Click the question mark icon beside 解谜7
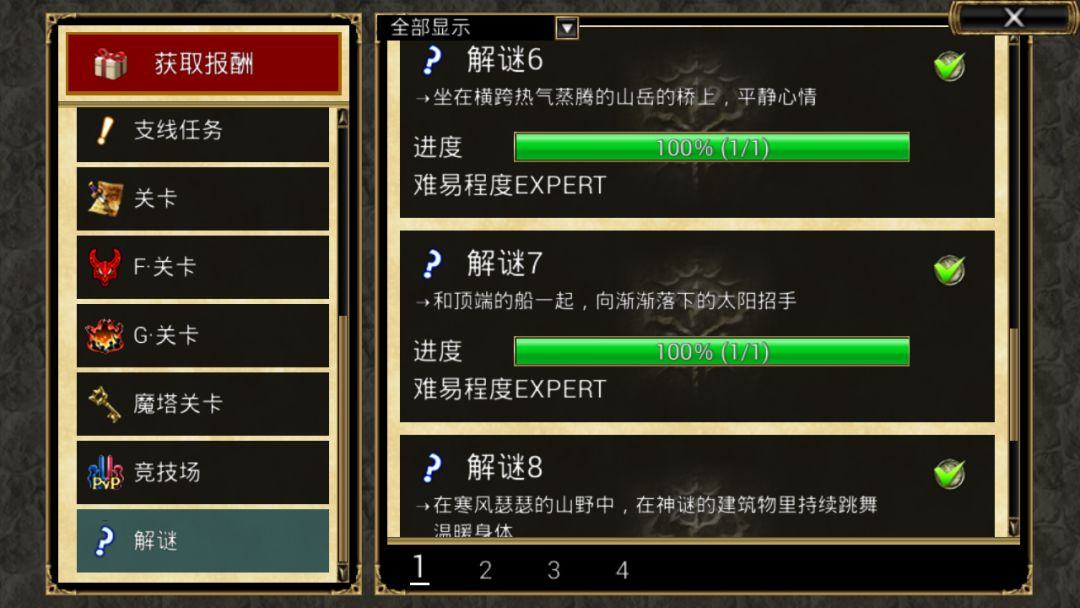 [x=432, y=263]
